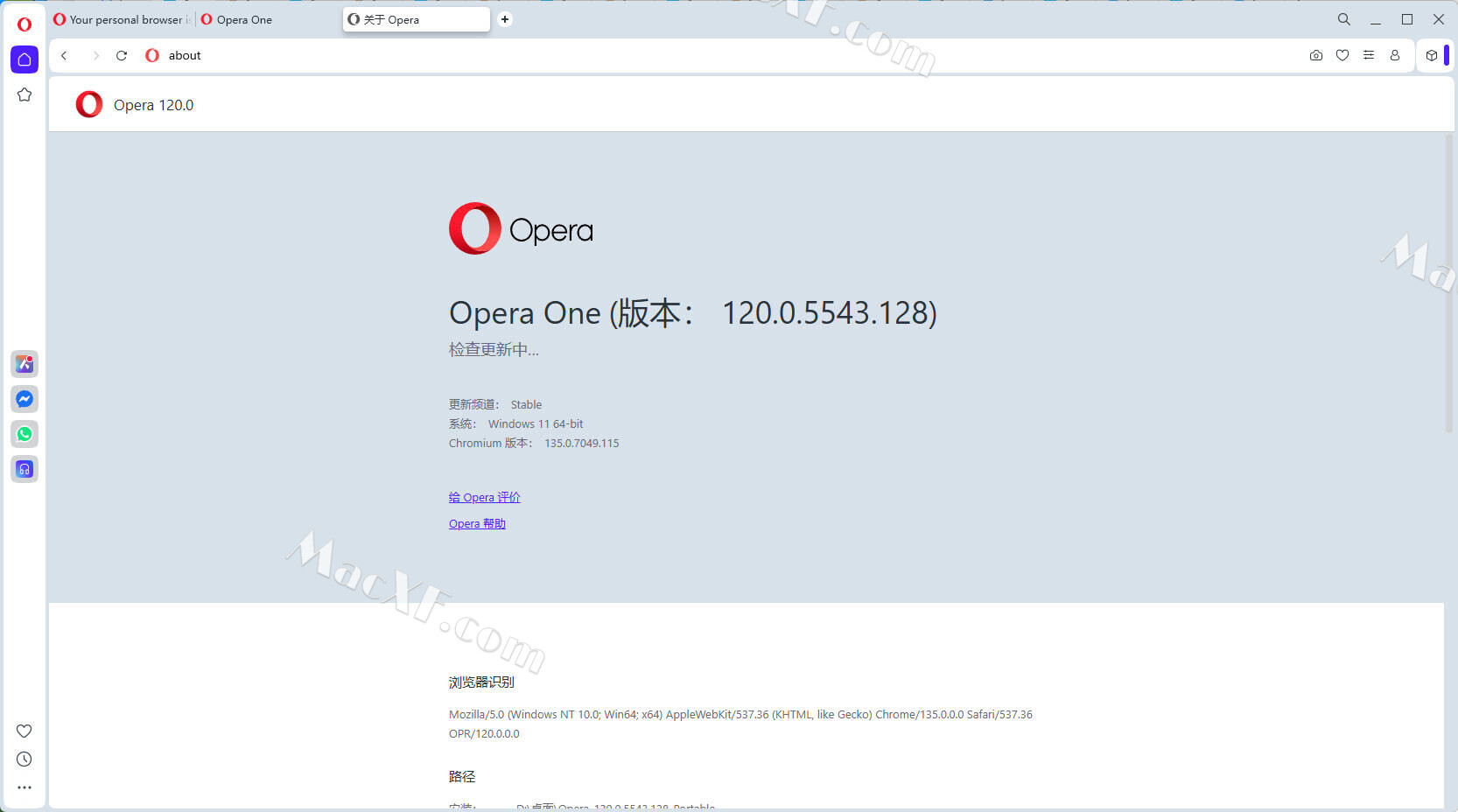Click the large Opera logo on page

click(521, 229)
